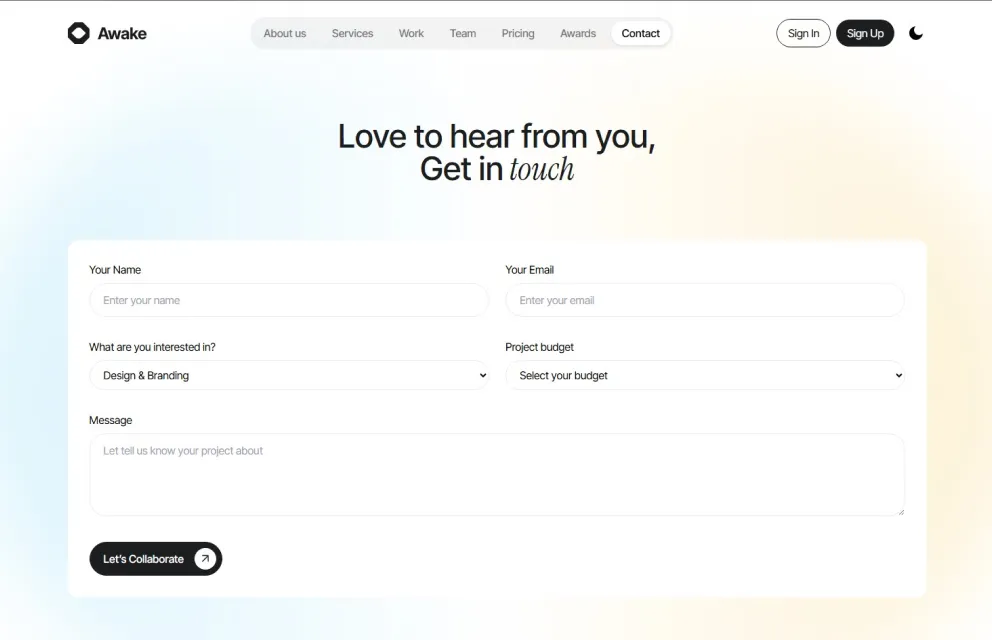
Task: Open the Pricing nav item
Action: tap(518, 34)
